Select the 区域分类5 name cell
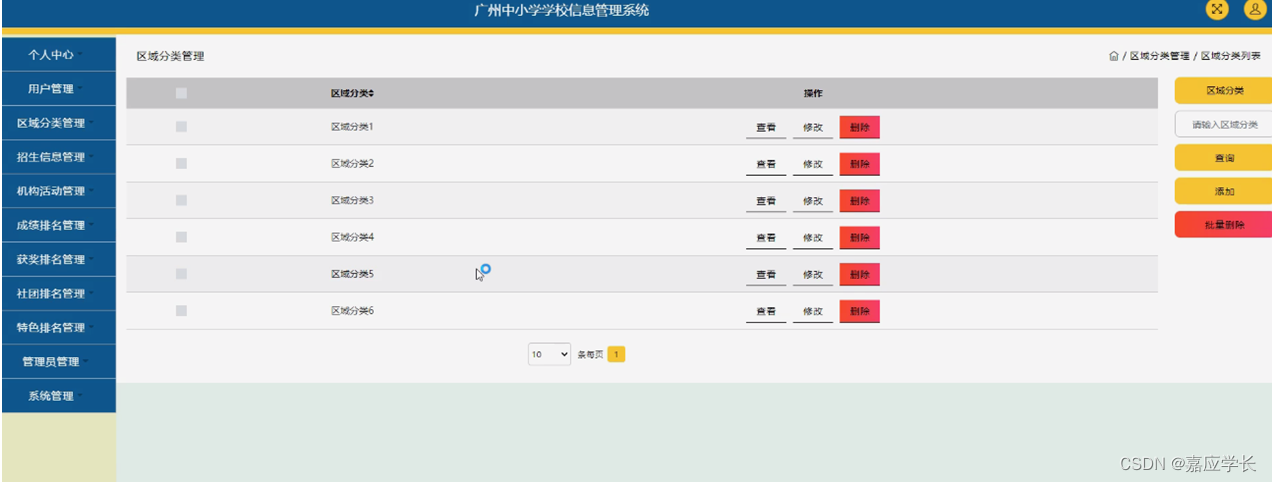Image resolution: width=1272 pixels, height=482 pixels. [x=352, y=273]
